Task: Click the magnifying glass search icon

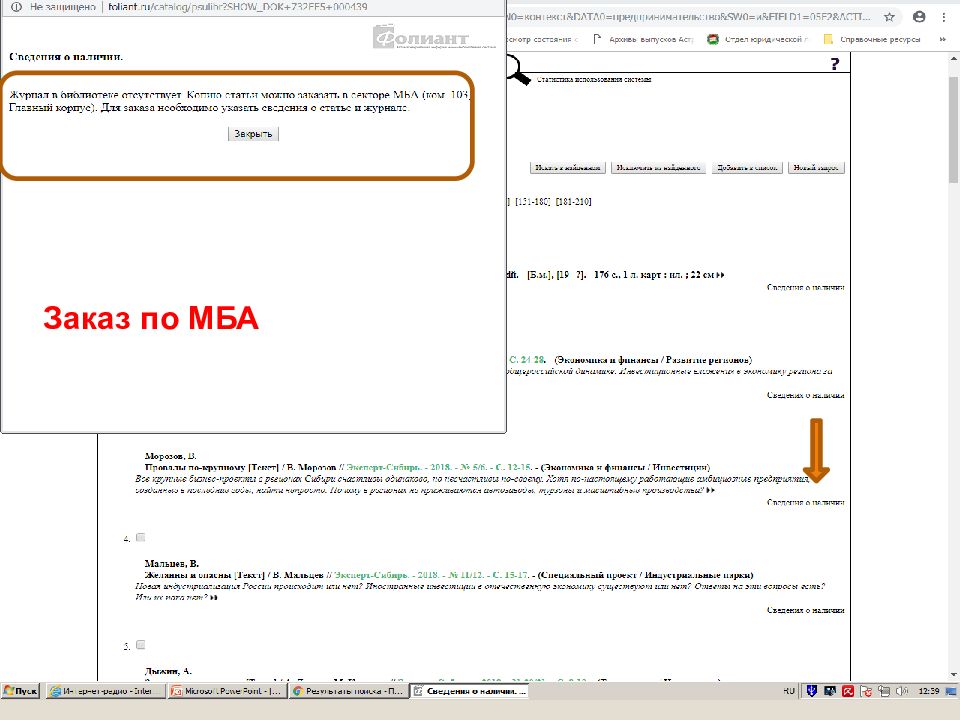Action: (517, 70)
